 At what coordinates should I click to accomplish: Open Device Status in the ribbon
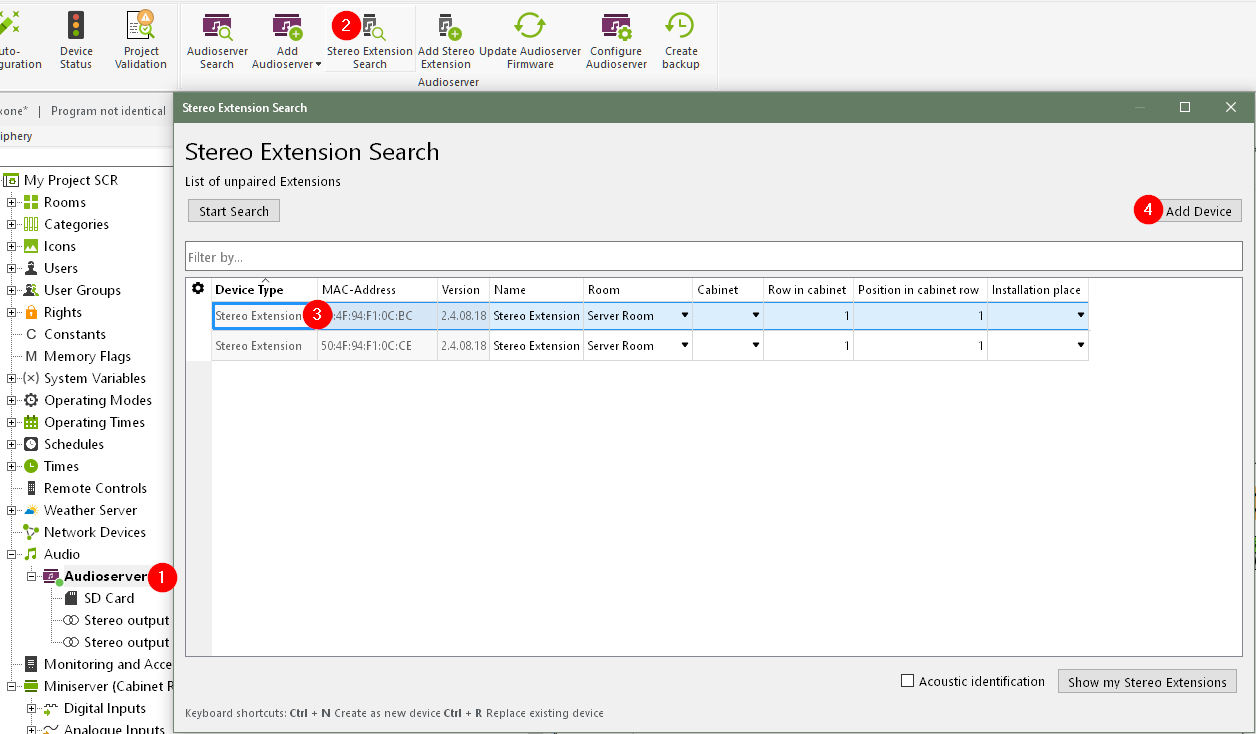pyautogui.click(x=76, y=40)
